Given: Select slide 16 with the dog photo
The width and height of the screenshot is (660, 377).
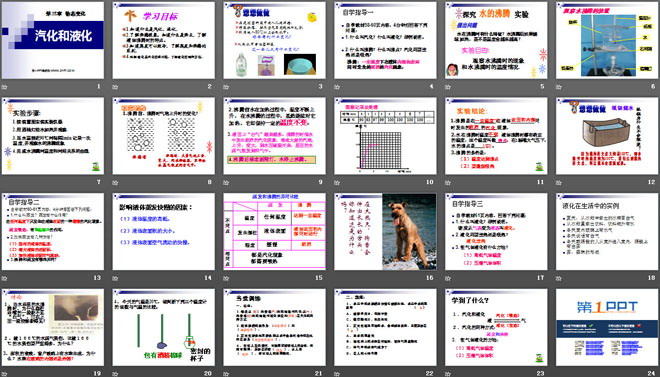Looking at the screenshot, I should coord(385,231).
